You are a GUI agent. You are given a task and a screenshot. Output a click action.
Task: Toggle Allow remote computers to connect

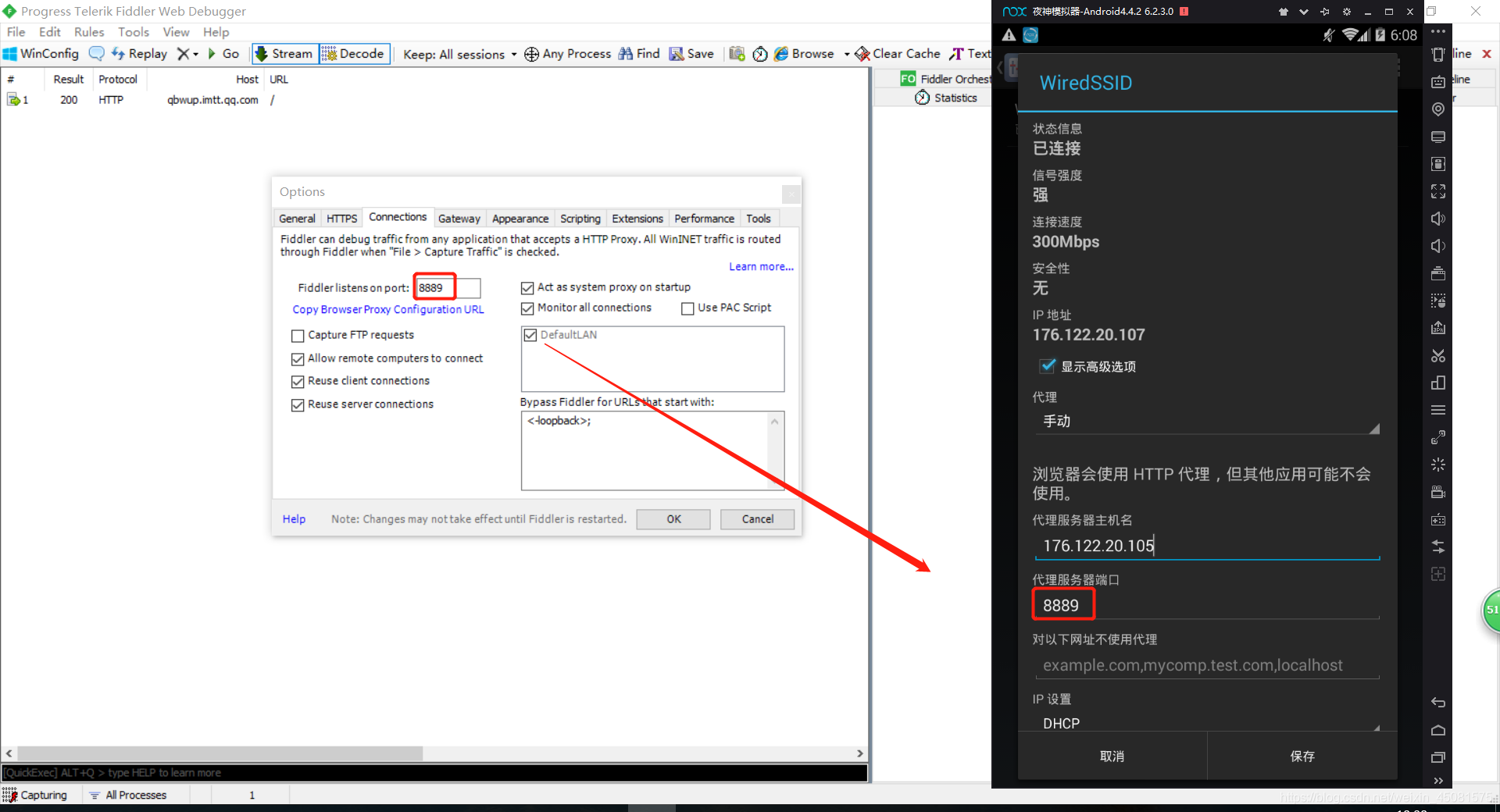click(x=298, y=359)
